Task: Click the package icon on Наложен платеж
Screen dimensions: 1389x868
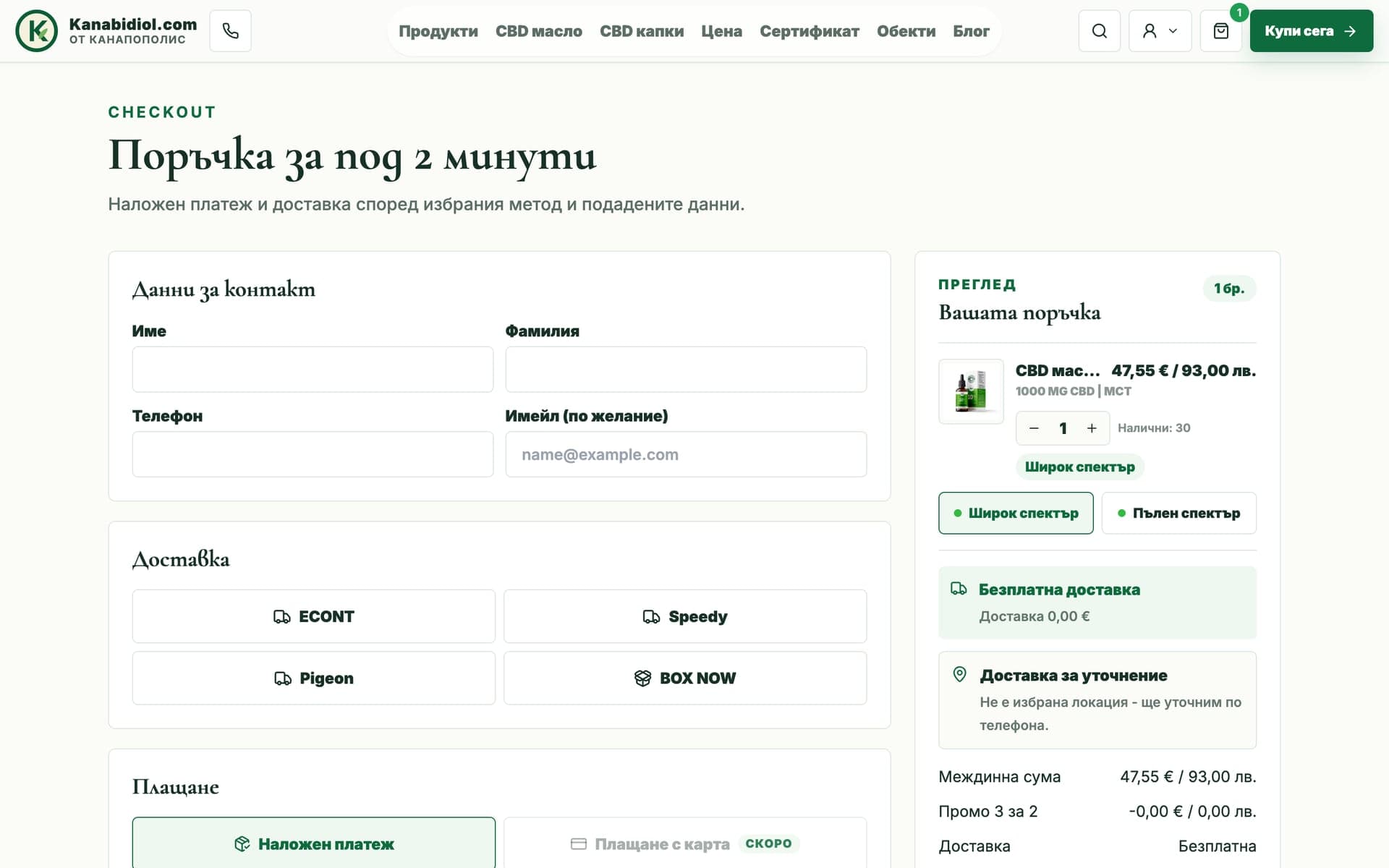Action: point(242,844)
